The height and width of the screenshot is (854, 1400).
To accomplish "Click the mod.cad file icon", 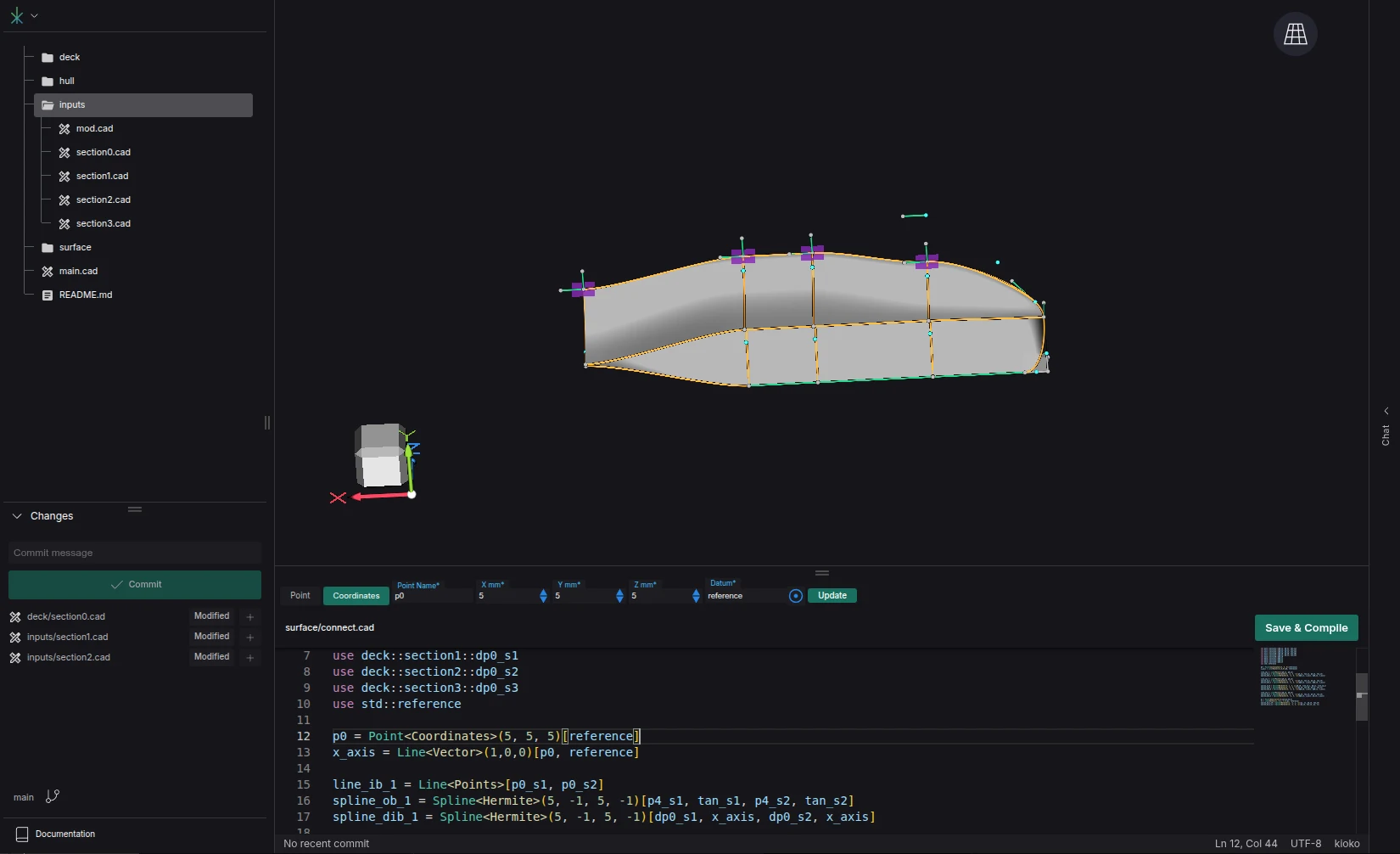I will point(64,129).
